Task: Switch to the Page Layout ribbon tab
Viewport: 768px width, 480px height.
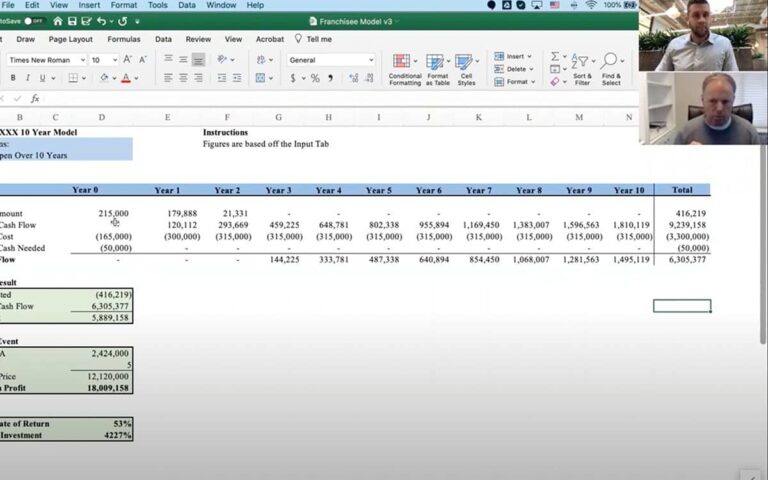Action: (71, 39)
